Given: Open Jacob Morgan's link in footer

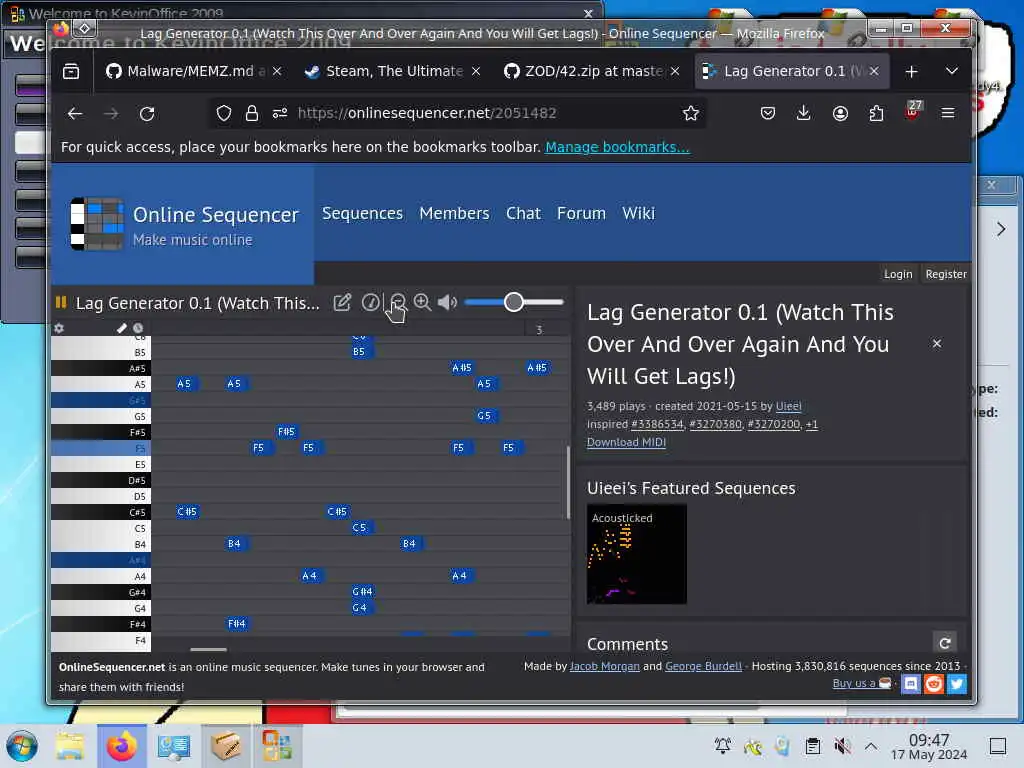Looking at the screenshot, I should (x=605, y=666).
